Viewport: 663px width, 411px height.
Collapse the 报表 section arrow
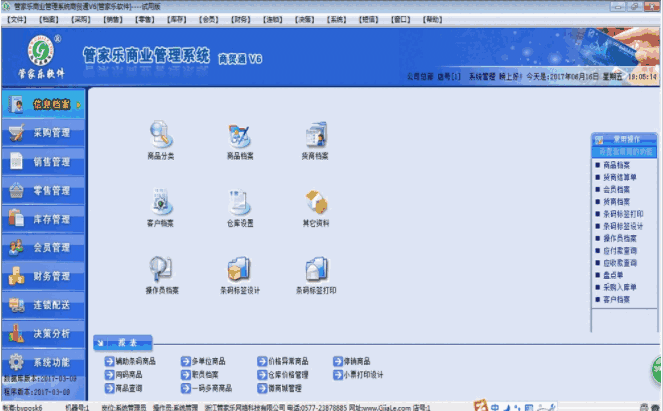[101, 343]
